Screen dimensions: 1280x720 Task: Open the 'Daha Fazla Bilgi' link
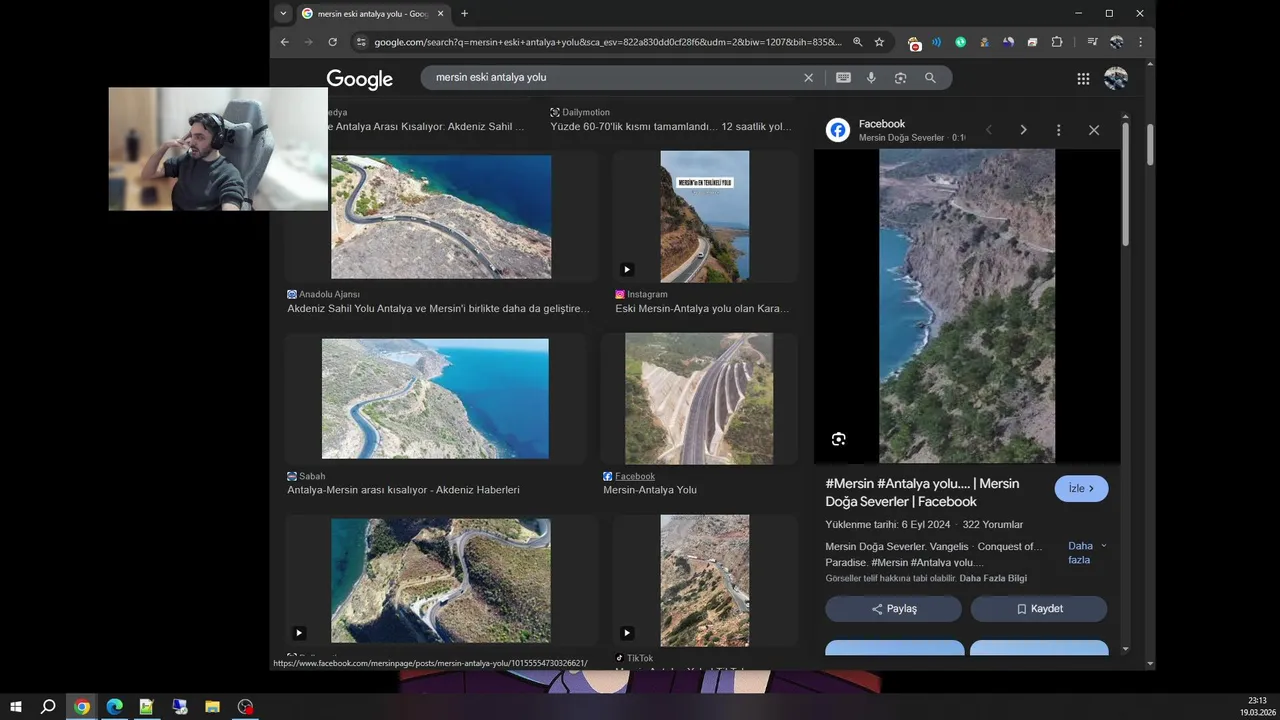(993, 579)
